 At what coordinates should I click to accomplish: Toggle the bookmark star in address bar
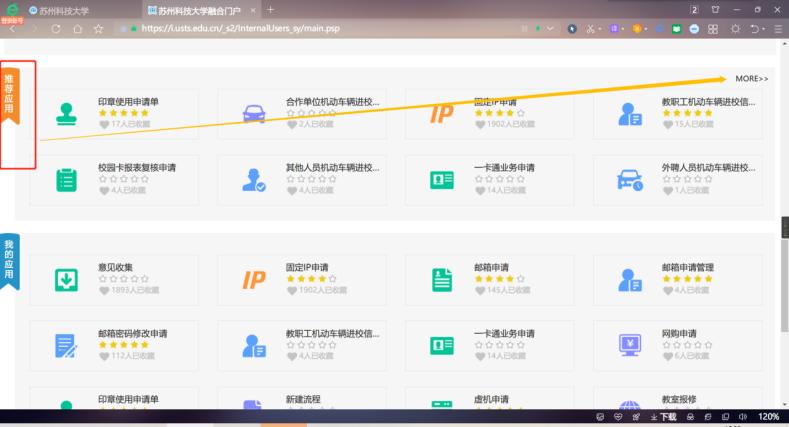[98, 29]
